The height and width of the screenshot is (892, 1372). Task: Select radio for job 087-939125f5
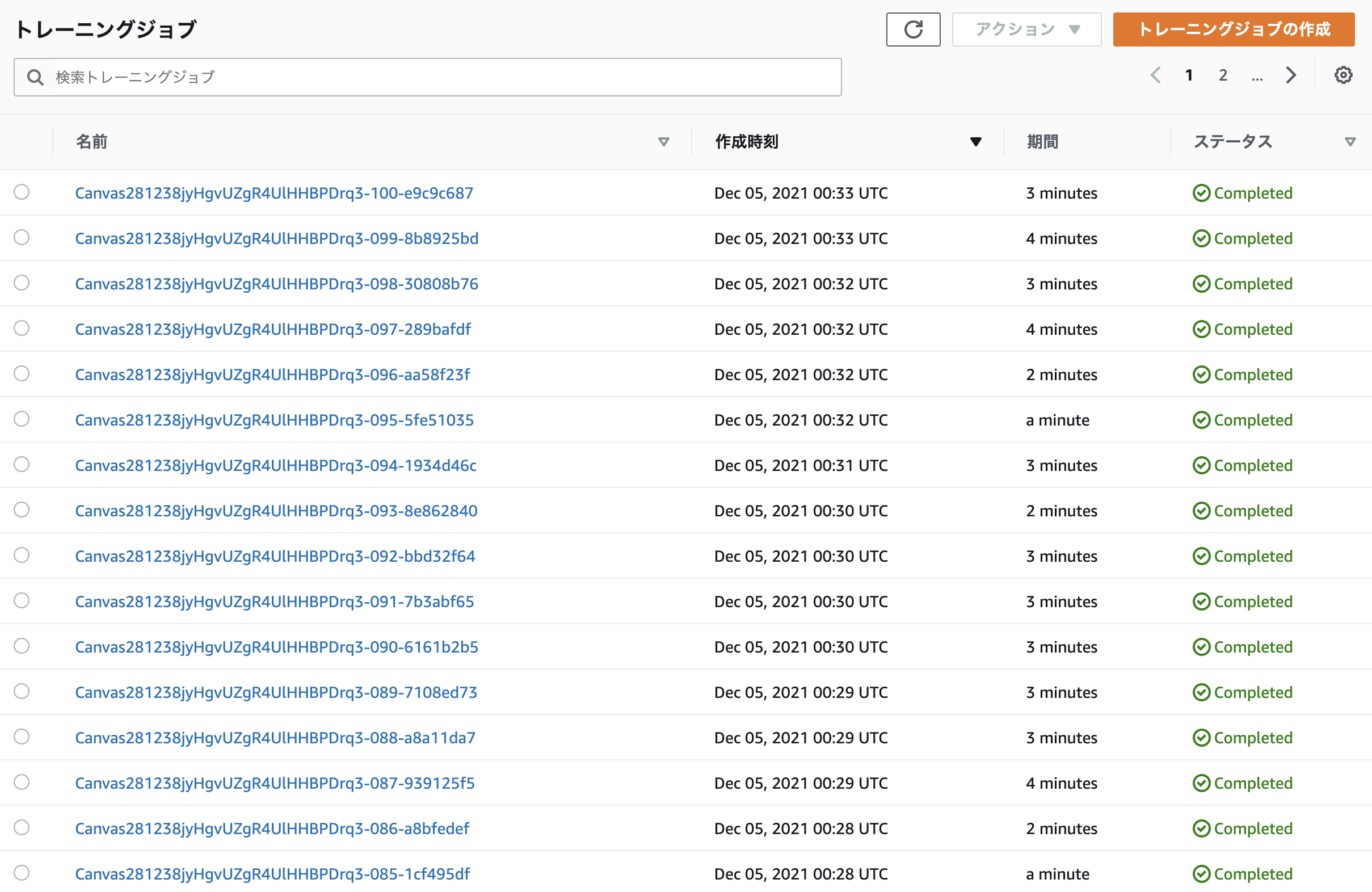22,782
